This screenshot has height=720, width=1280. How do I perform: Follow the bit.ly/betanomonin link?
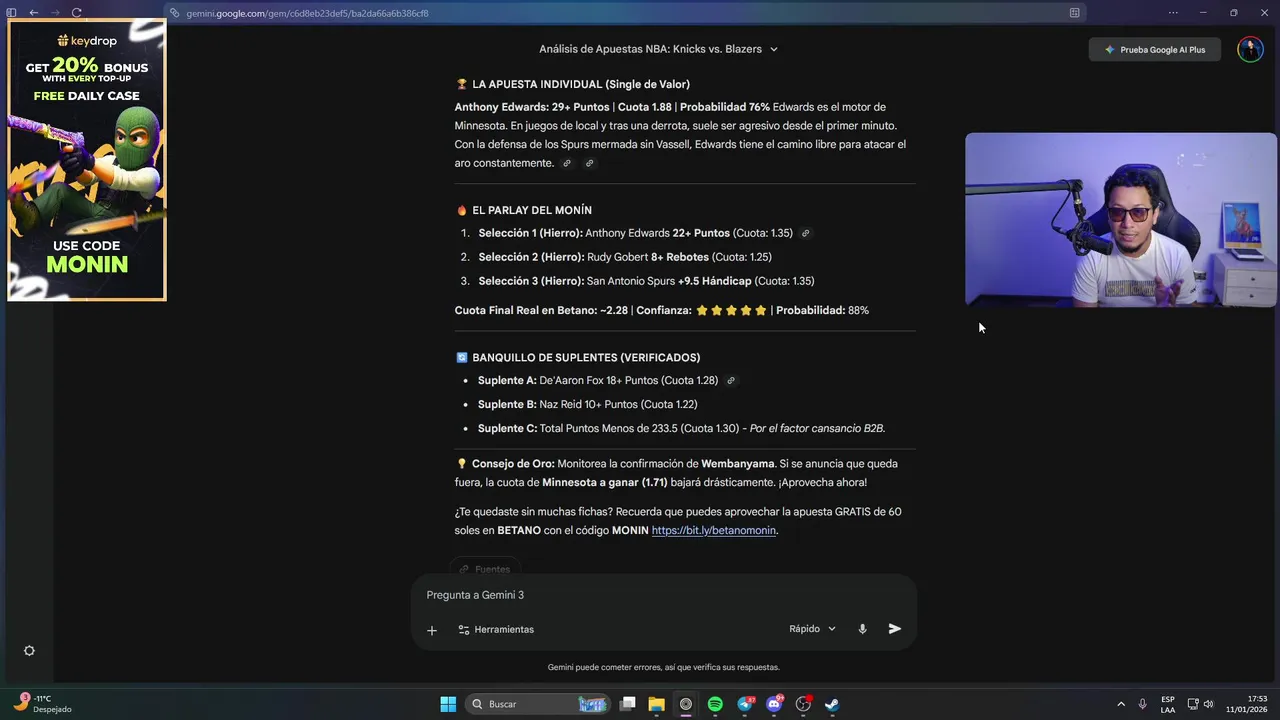pos(714,531)
